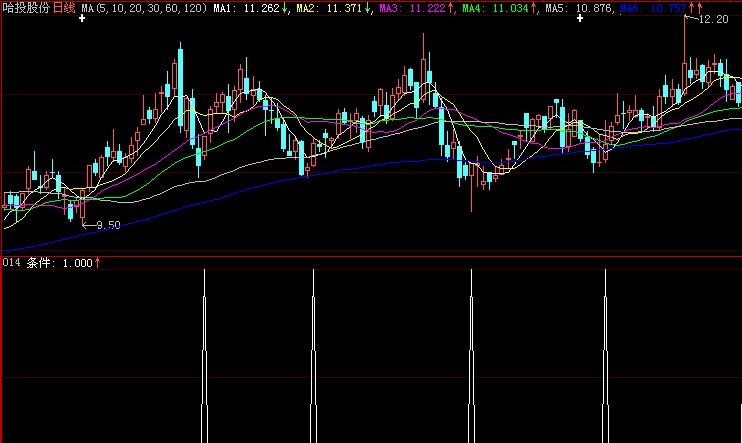Click the white plus marker near MA5
The height and width of the screenshot is (443, 742).
(x=577, y=18)
